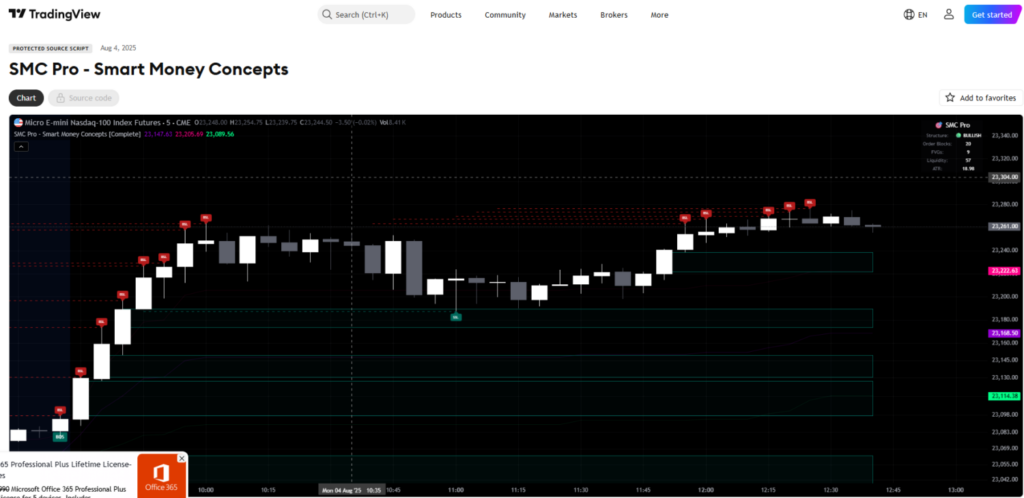Click the green 23,114.38 price label

click(x=1004, y=396)
